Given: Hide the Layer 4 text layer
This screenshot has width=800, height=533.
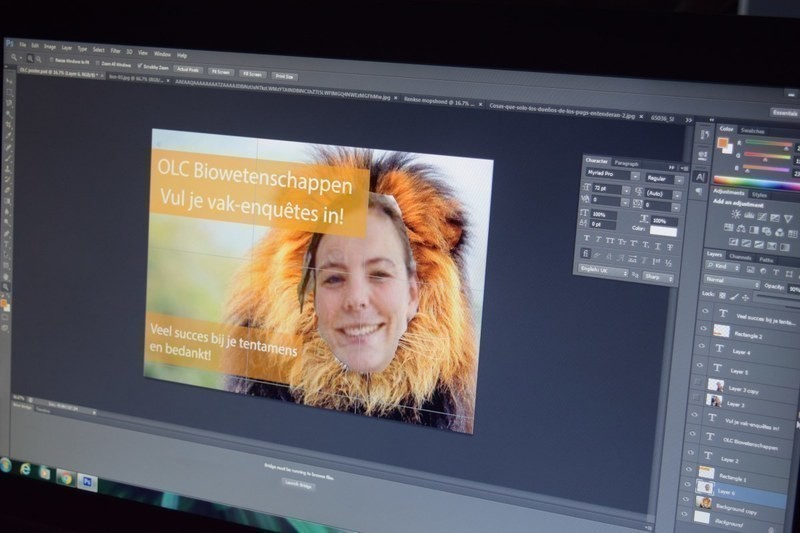Looking at the screenshot, I should [702, 346].
